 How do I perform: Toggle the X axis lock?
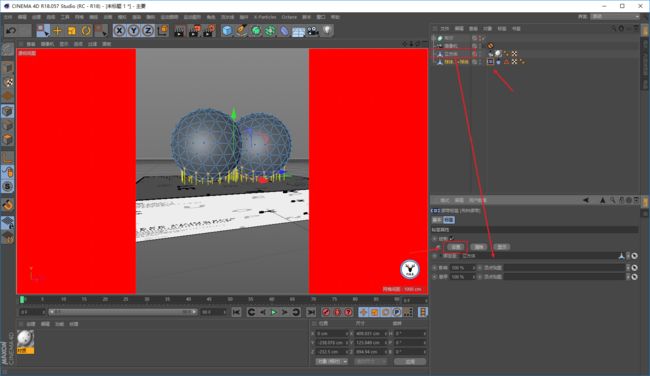click(119, 31)
